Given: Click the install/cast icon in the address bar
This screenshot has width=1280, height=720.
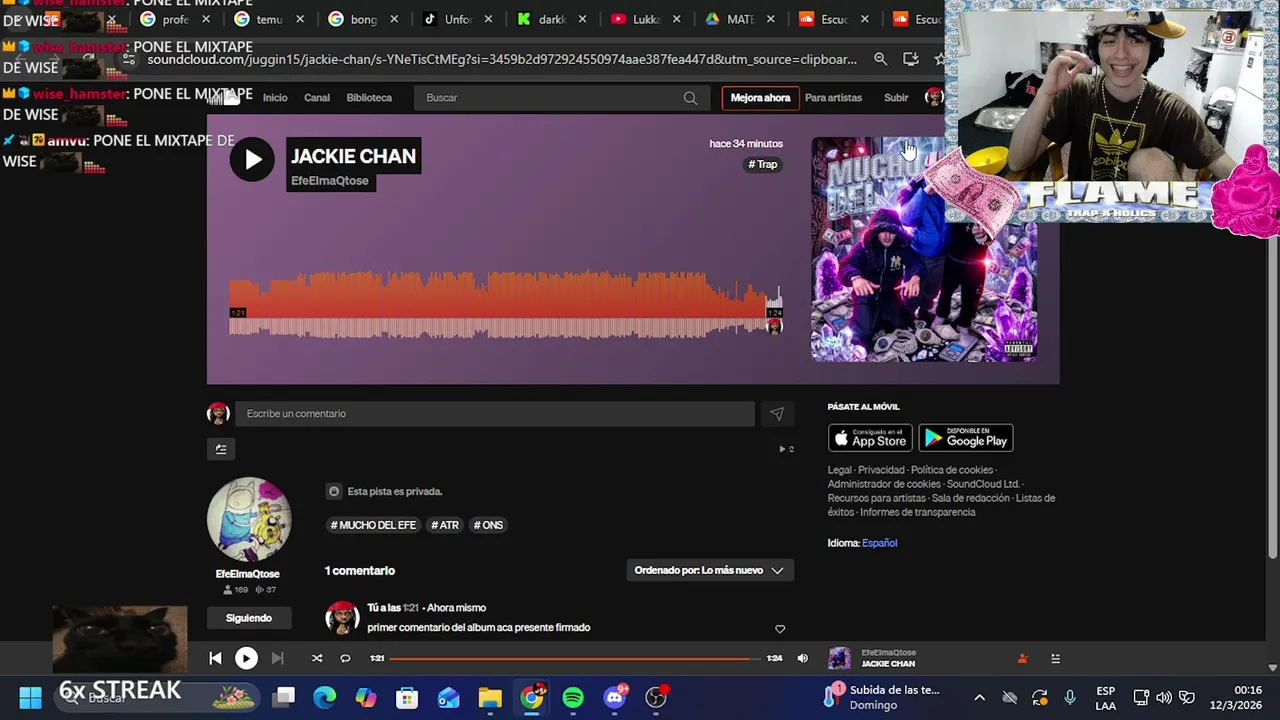Looking at the screenshot, I should (910, 59).
